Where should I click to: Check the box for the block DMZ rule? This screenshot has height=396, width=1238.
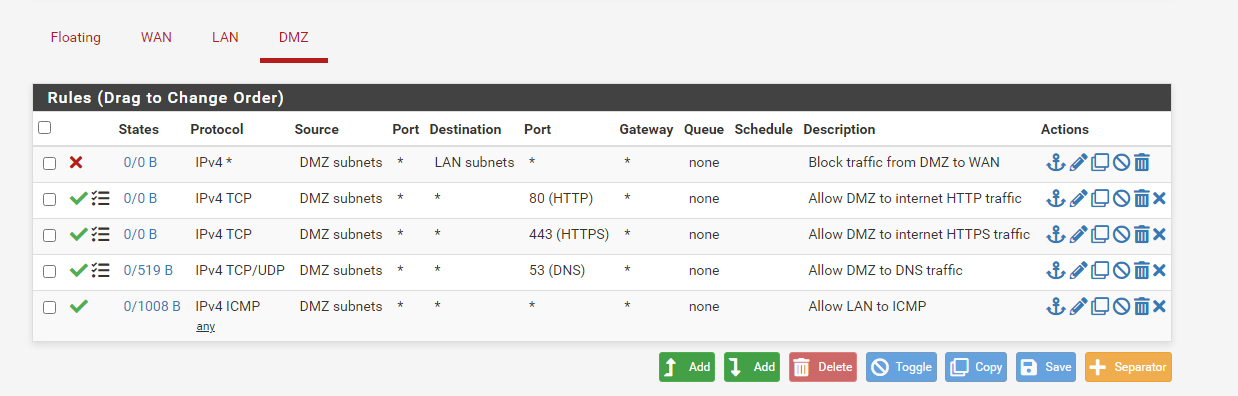click(49, 163)
